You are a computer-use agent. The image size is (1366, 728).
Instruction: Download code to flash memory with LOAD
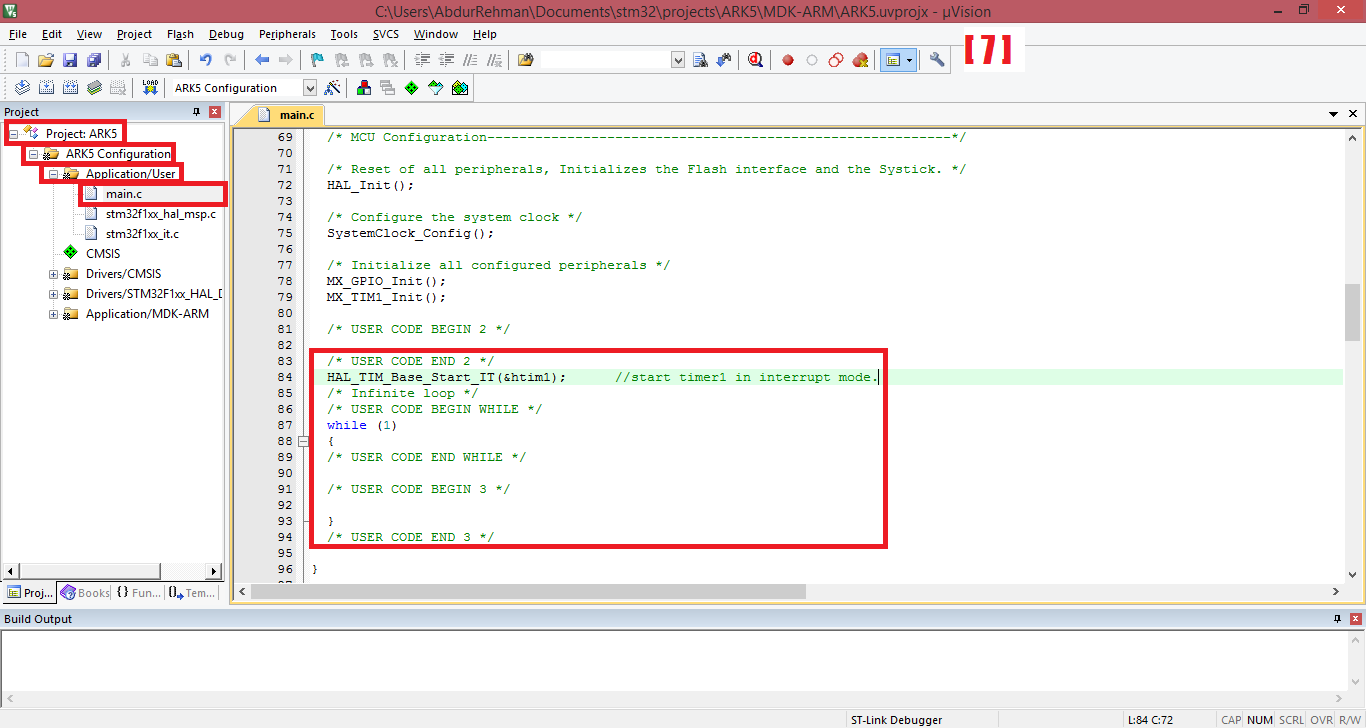150,87
